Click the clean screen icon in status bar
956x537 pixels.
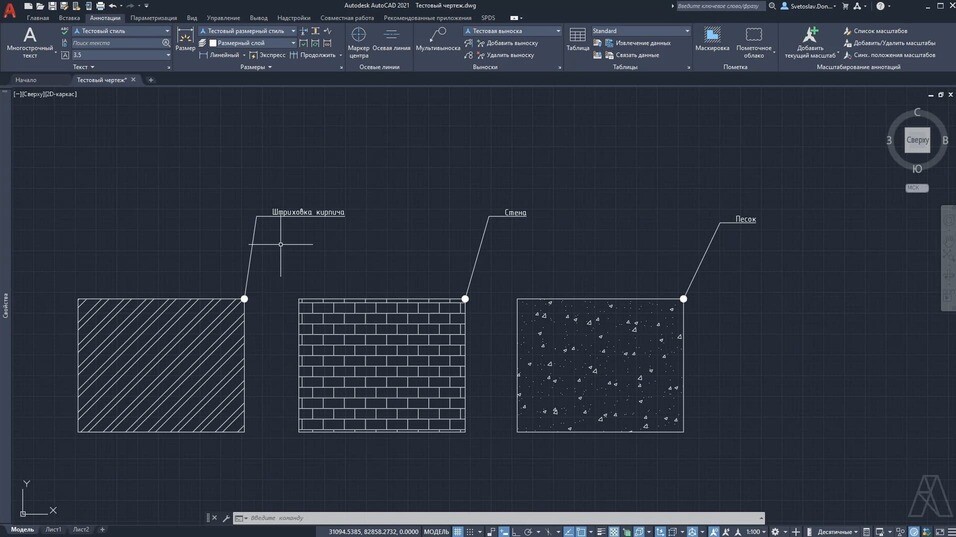point(940,532)
